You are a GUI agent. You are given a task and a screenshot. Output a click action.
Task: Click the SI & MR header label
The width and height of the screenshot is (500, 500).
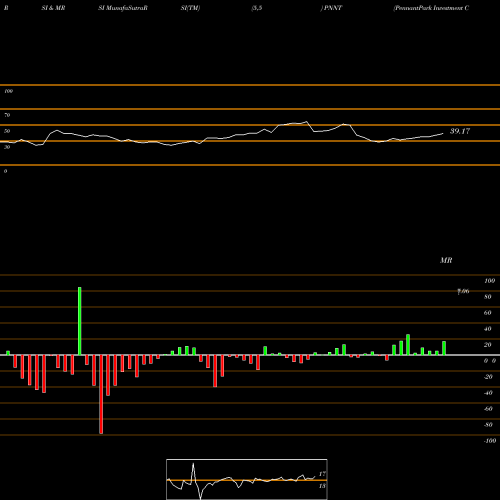[53, 8]
